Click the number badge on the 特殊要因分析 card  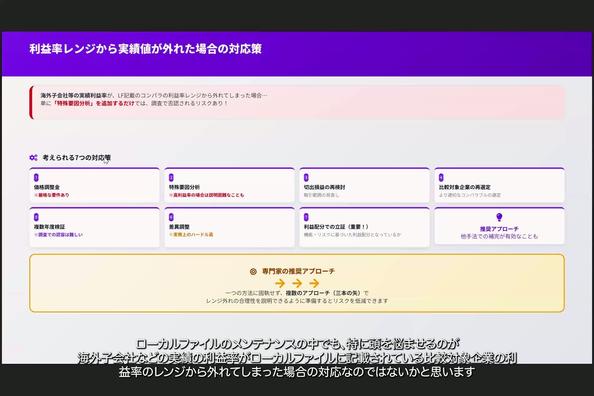pyautogui.click(x=171, y=177)
